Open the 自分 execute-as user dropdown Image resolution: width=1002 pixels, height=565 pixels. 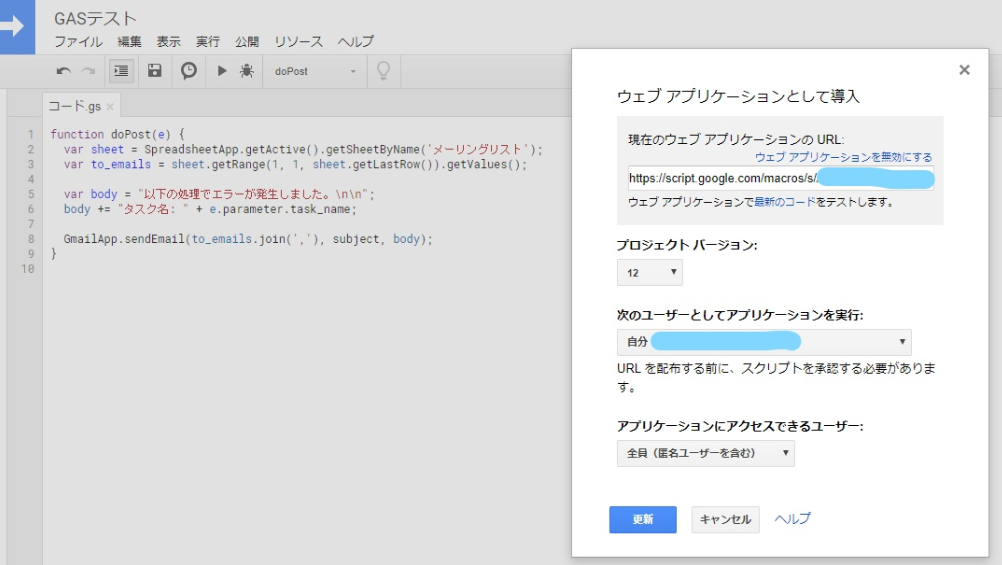click(764, 342)
